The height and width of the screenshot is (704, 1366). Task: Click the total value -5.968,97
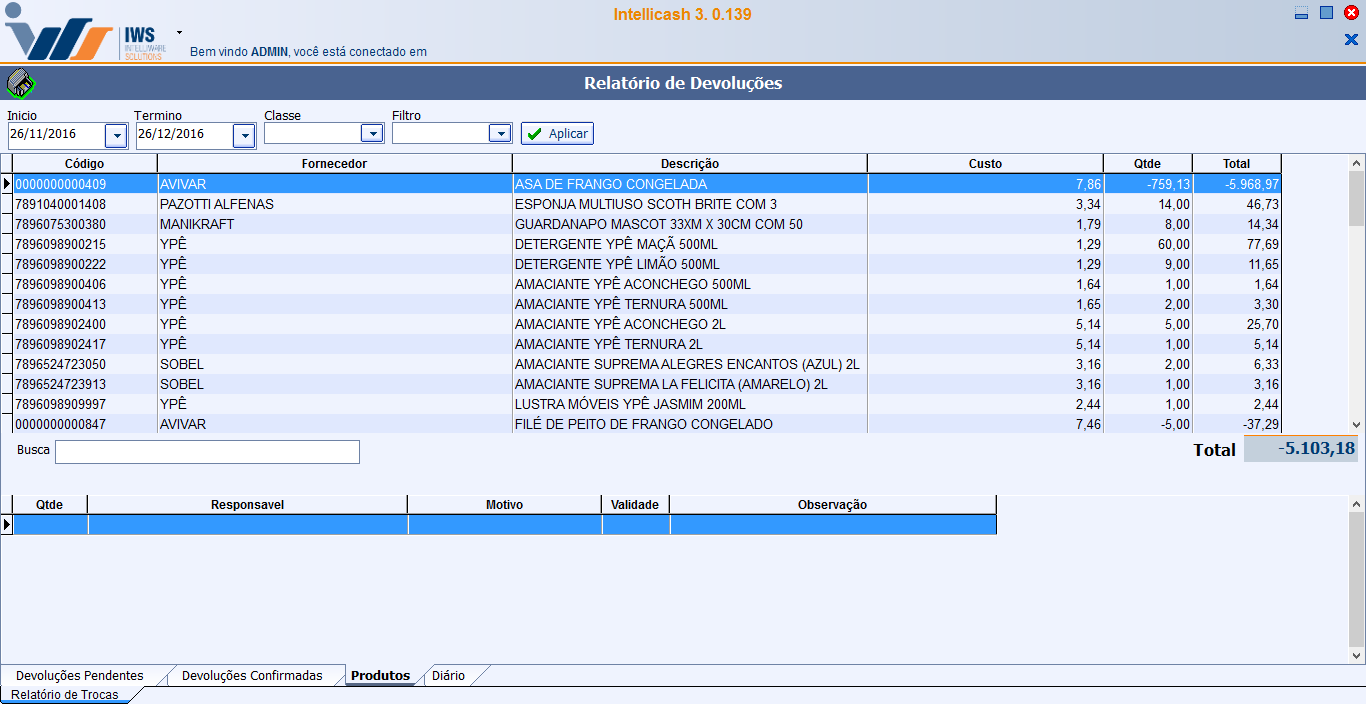pyautogui.click(x=1236, y=184)
